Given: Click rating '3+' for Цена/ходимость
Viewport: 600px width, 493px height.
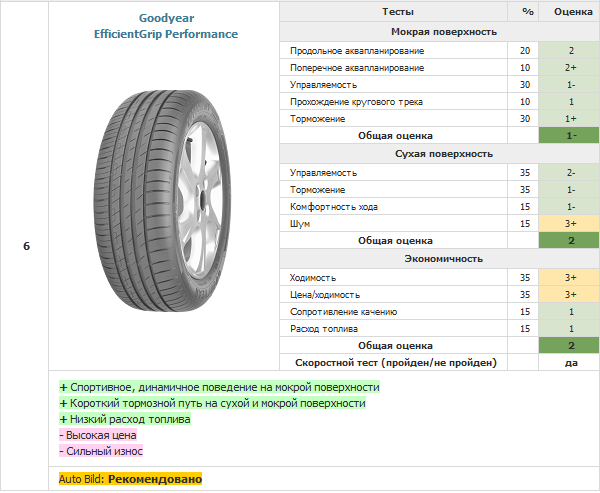Looking at the screenshot, I should [571, 295].
